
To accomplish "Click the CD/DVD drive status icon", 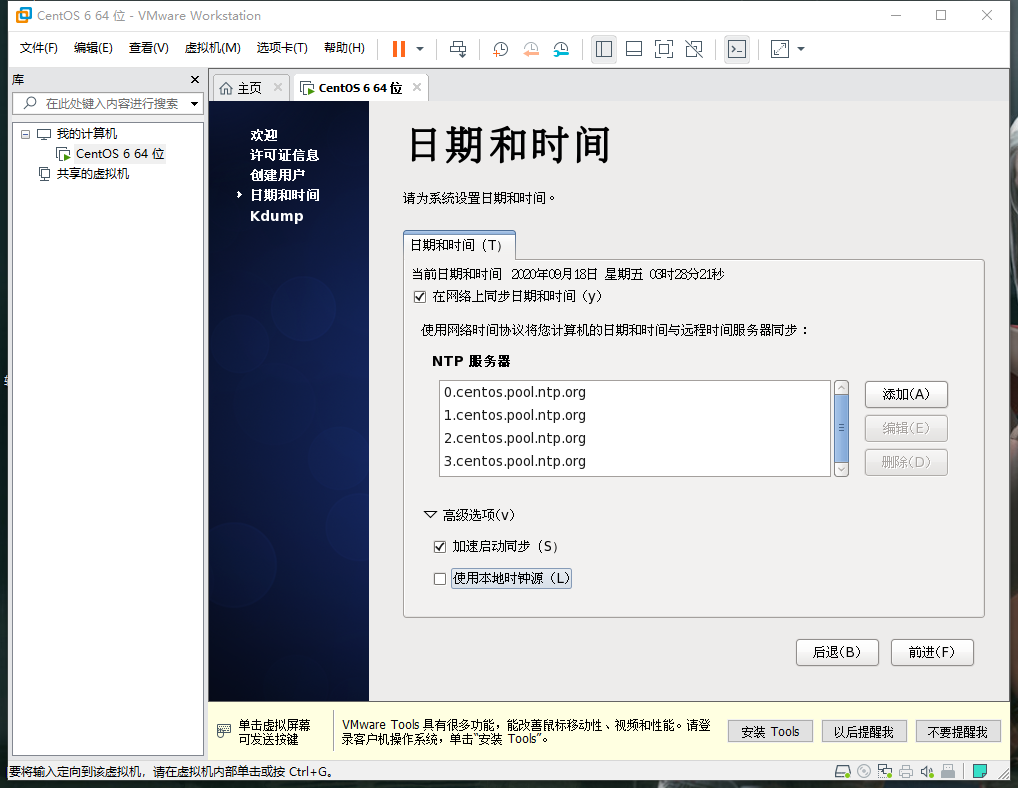I will click(863, 771).
